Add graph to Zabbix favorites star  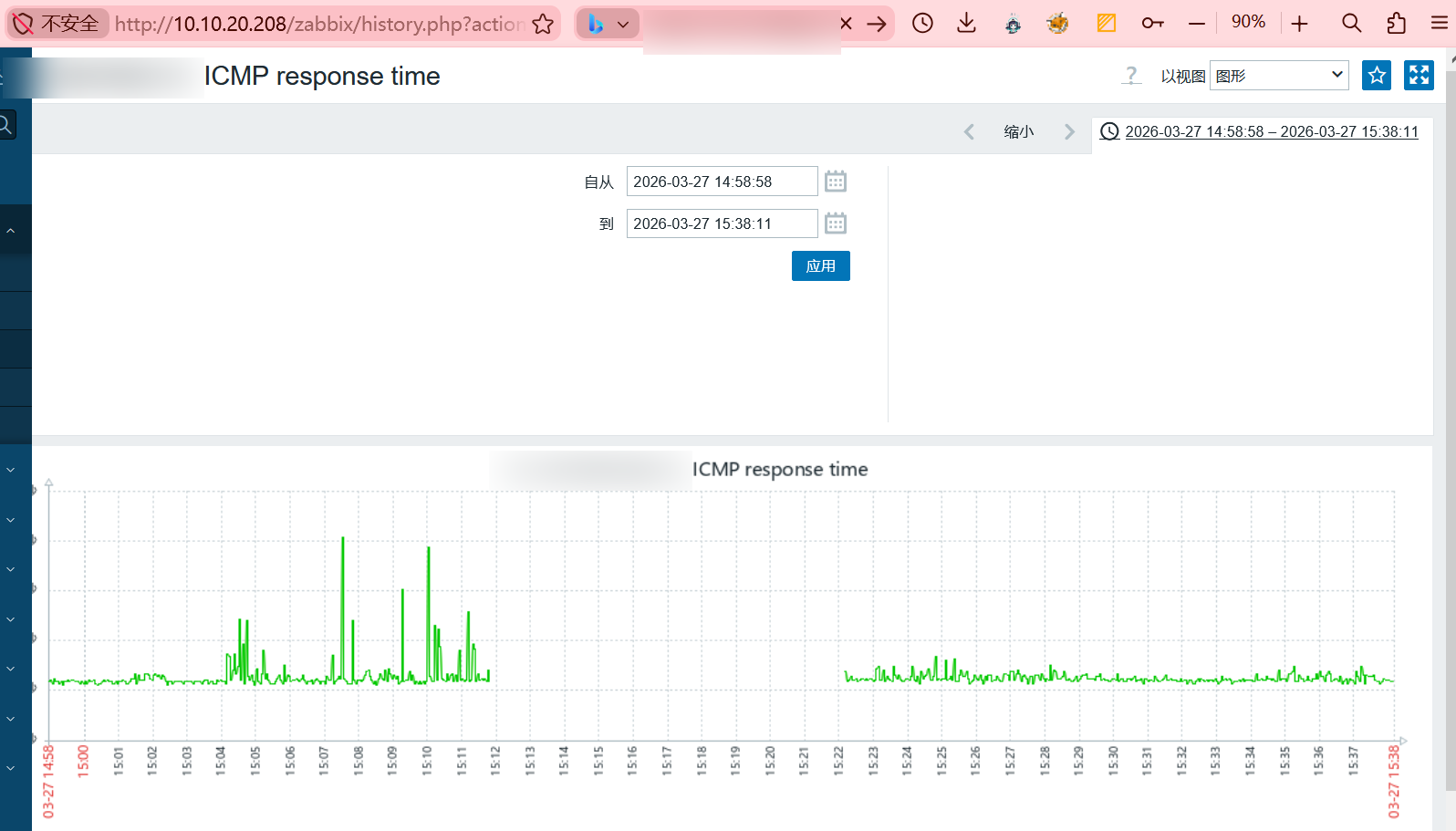1377,76
